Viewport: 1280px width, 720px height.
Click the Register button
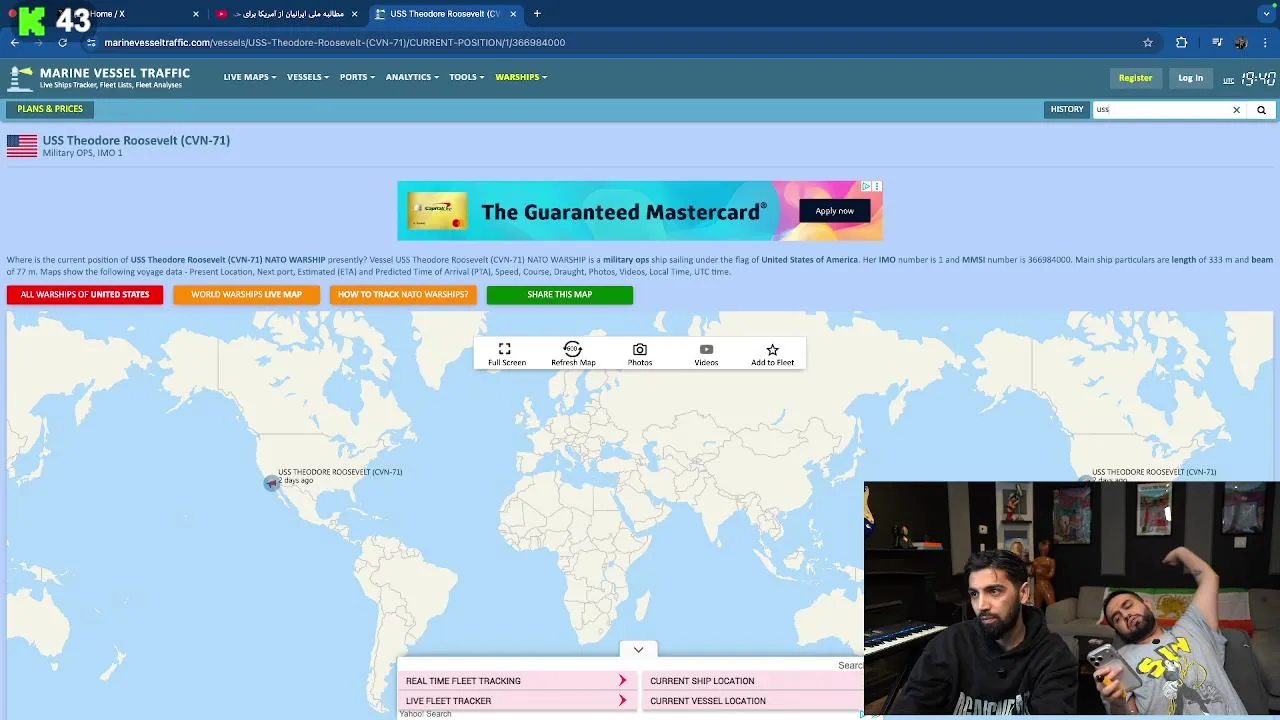click(x=1135, y=78)
